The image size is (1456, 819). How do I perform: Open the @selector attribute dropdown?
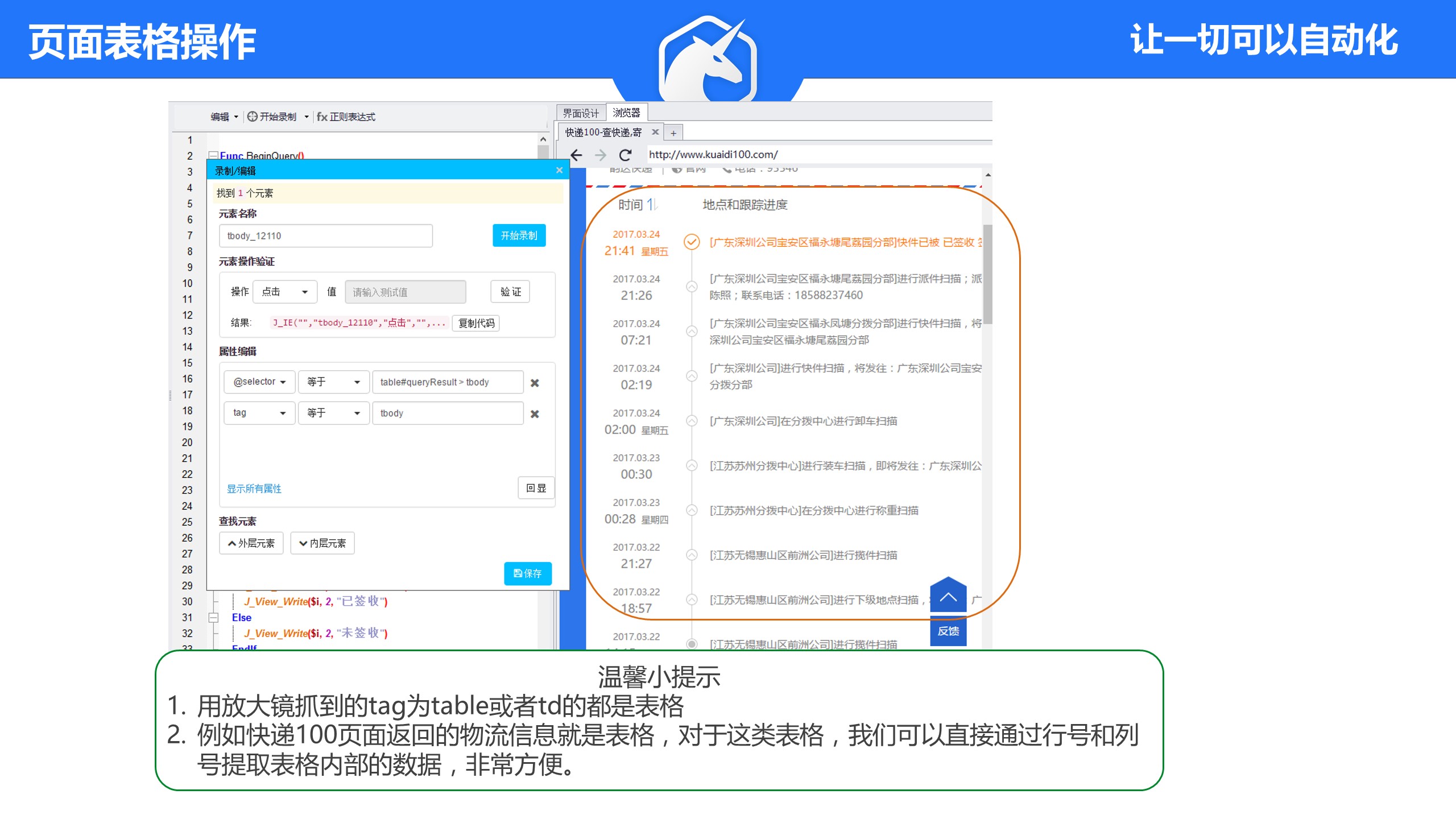pyautogui.click(x=259, y=382)
